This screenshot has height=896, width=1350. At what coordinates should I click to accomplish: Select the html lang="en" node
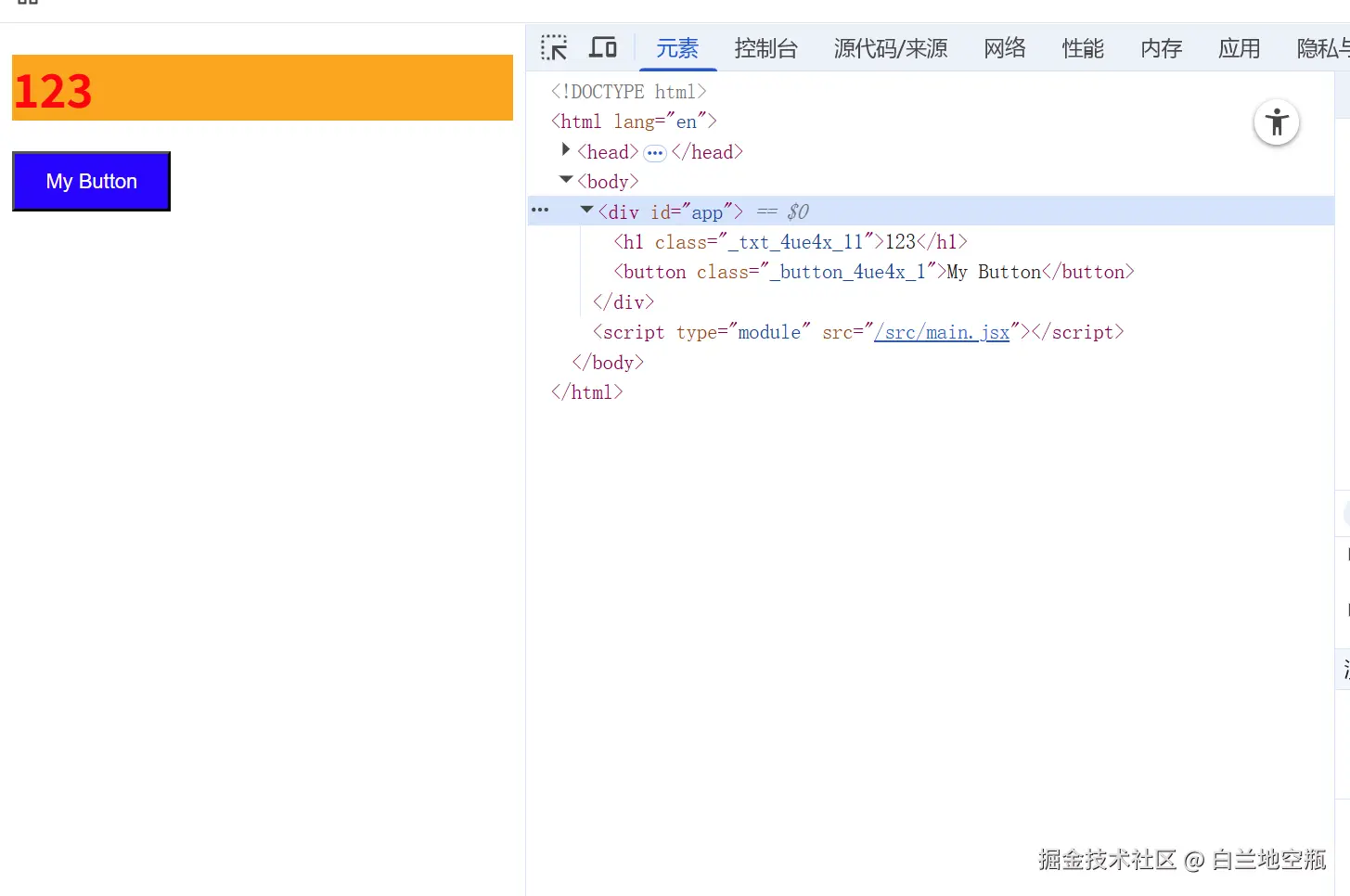634,122
